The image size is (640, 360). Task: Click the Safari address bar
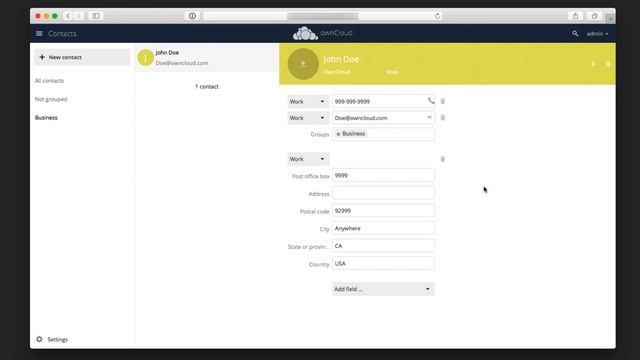point(323,16)
